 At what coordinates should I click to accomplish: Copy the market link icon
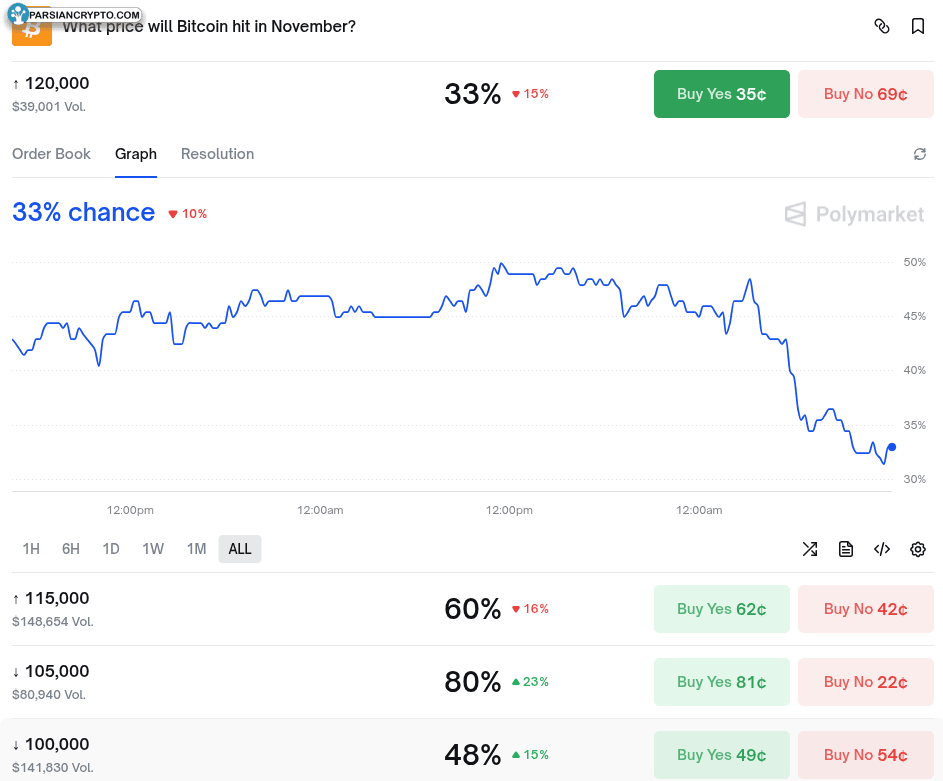(882, 26)
